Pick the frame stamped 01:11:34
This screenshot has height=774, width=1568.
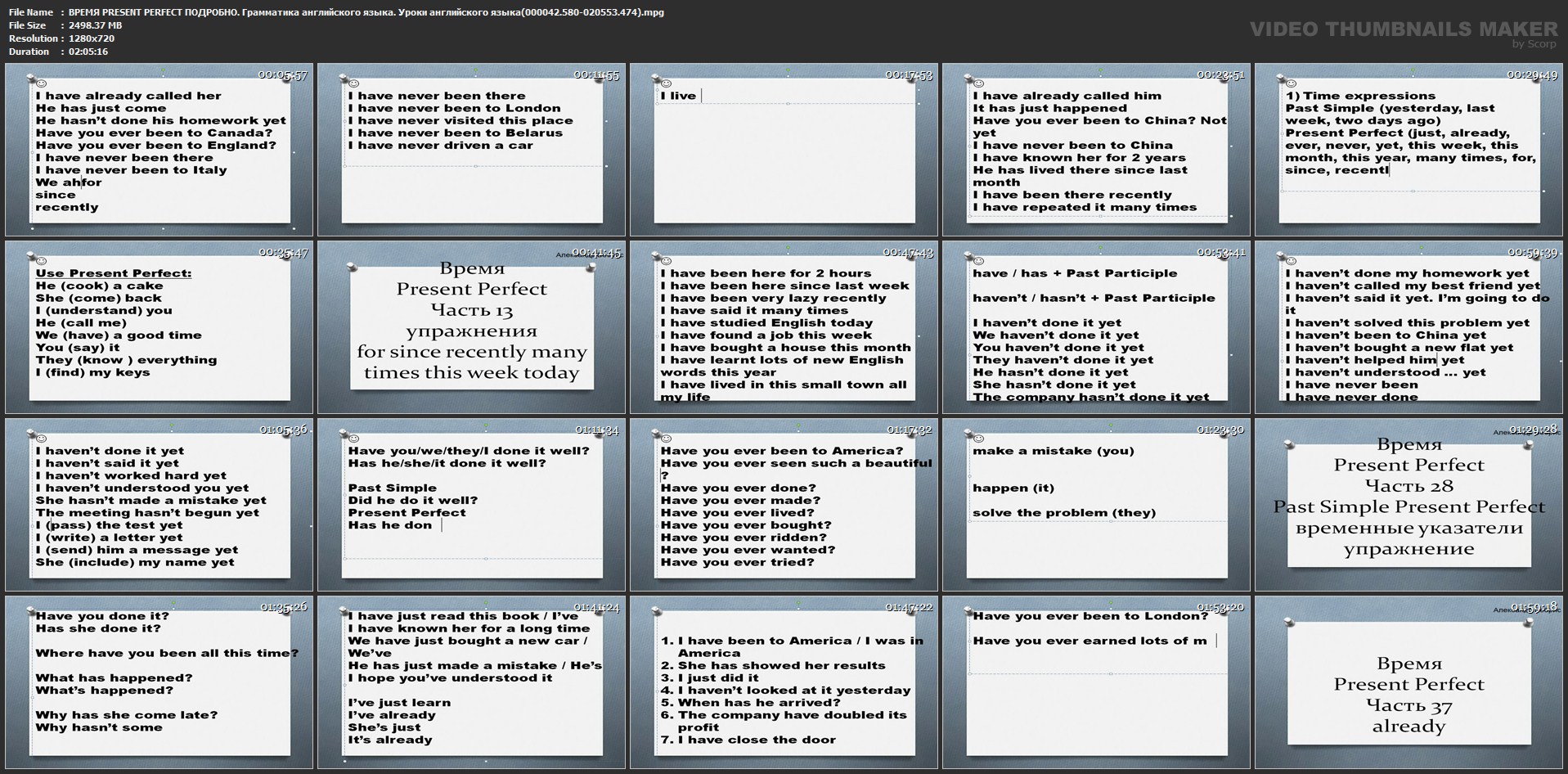[471, 505]
